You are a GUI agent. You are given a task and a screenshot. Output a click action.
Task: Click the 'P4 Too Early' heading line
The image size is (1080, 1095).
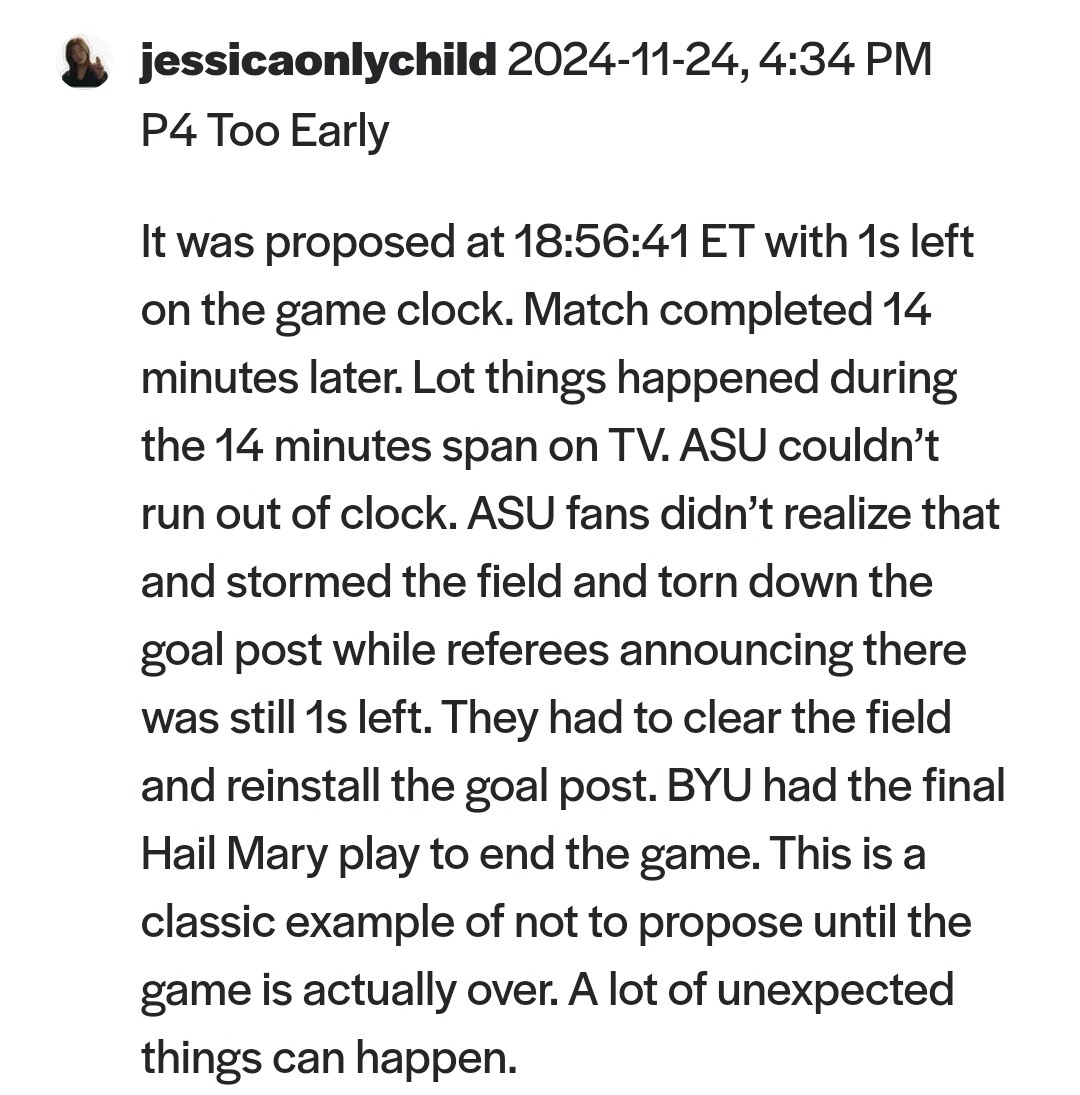coord(265,131)
